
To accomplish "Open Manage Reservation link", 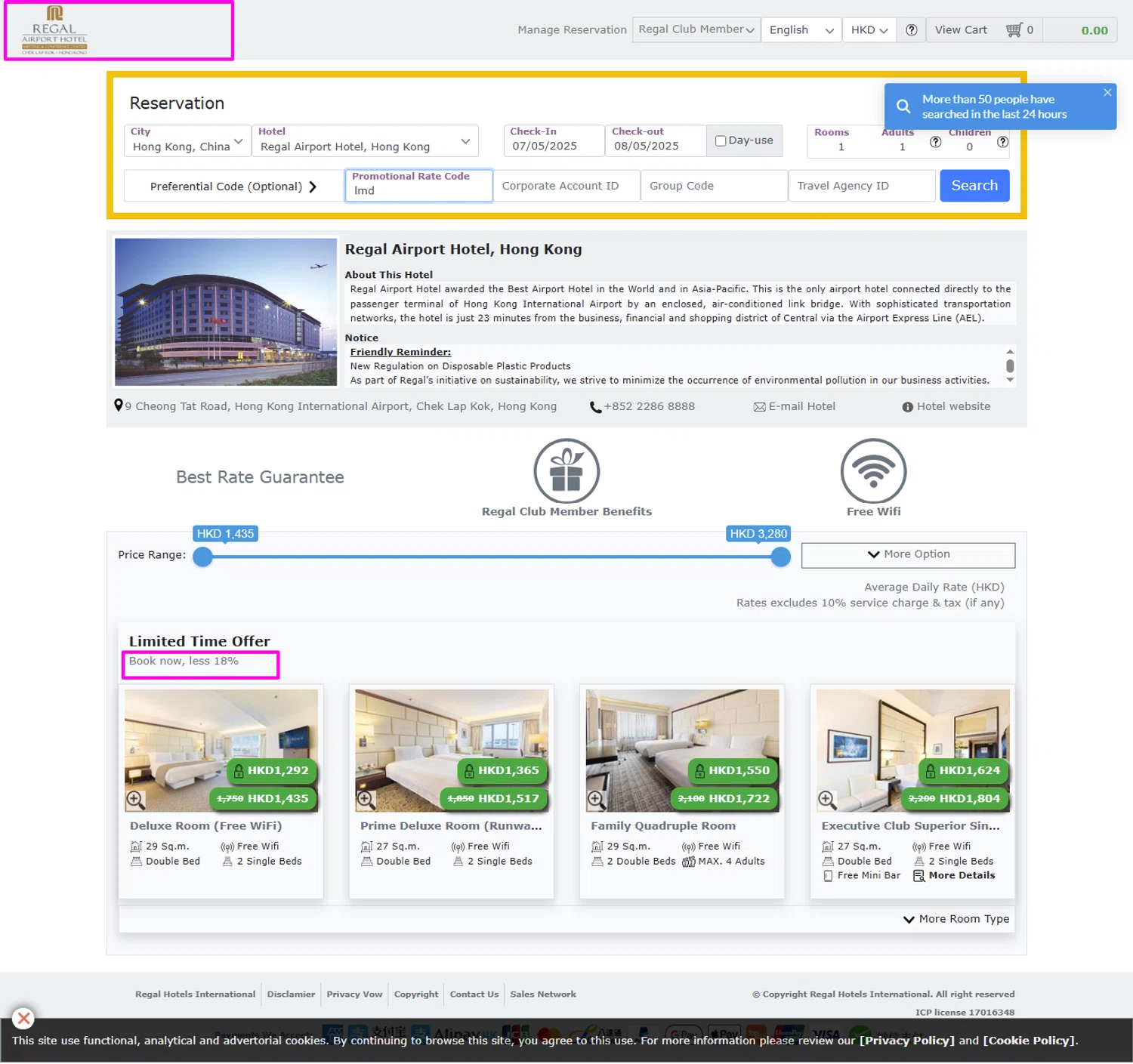I will click(x=572, y=30).
